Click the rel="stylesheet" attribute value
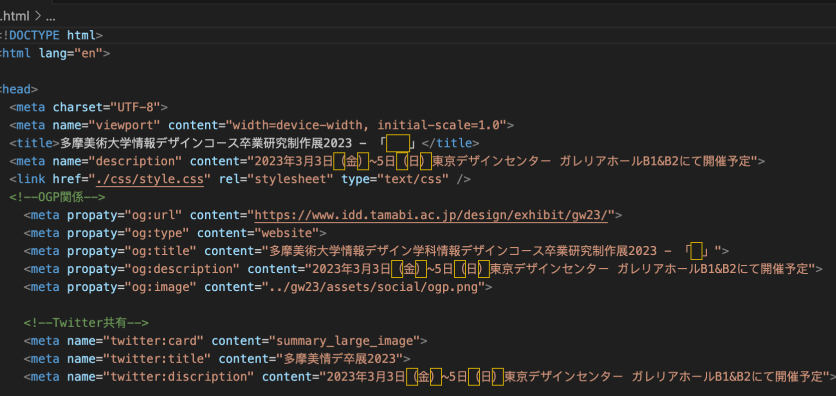 coord(291,179)
